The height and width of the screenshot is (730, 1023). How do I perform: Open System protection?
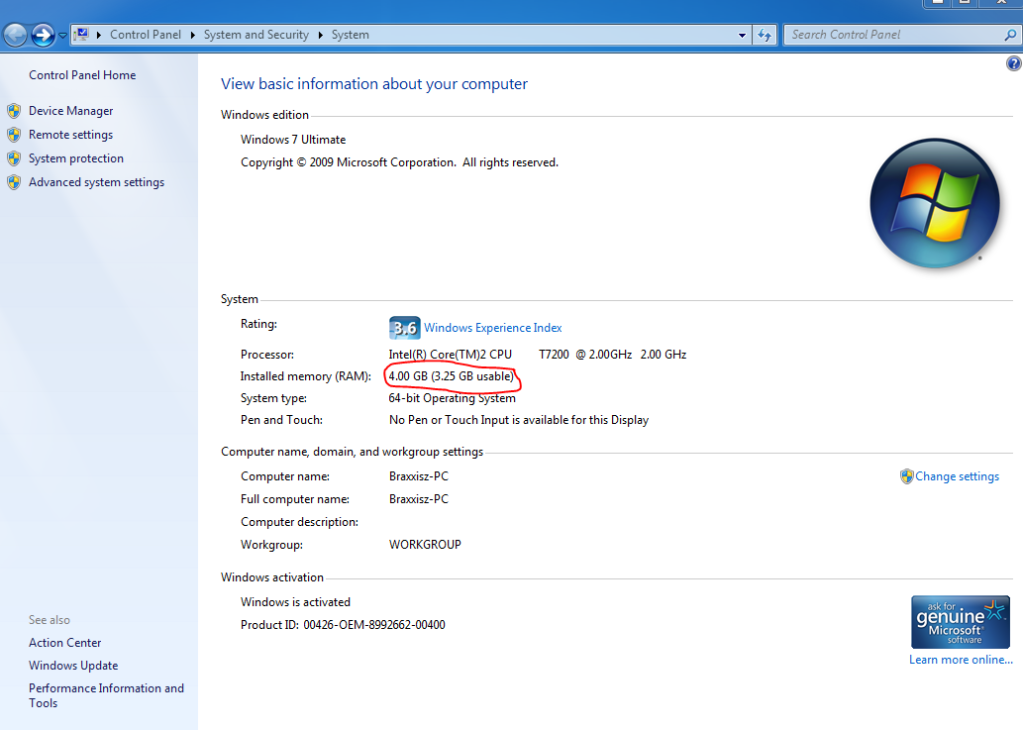[76, 159]
